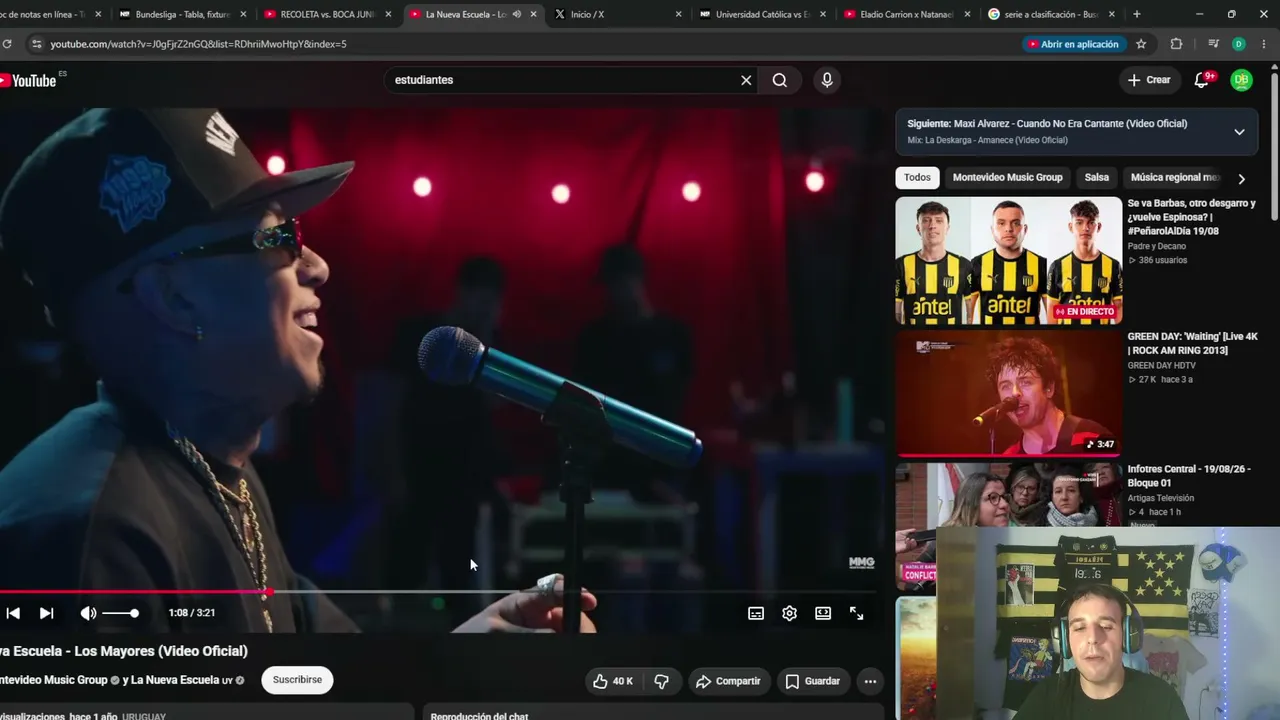Open the Chrome profile avatar

coord(1238,44)
